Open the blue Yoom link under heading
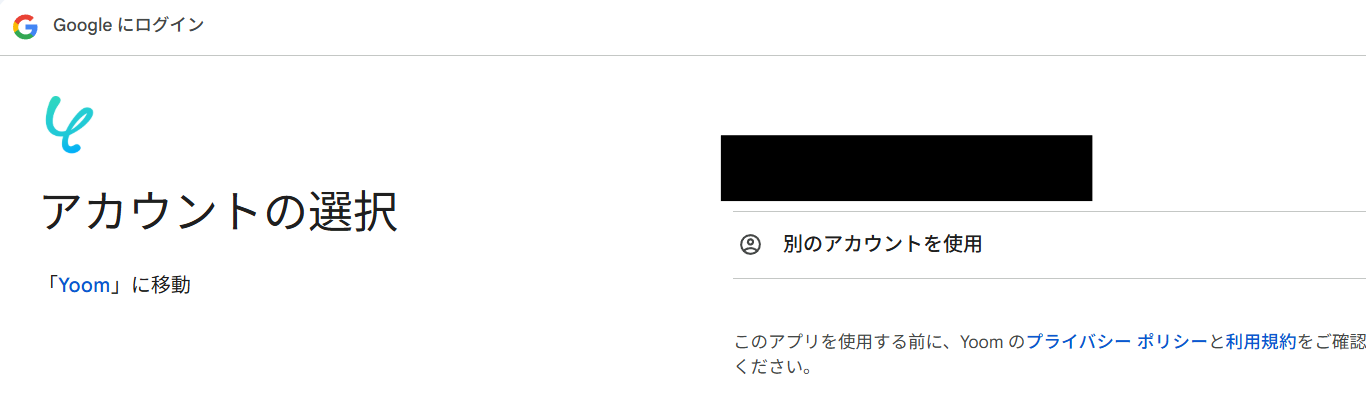Image resolution: width=1366 pixels, height=402 pixels. click(x=84, y=285)
